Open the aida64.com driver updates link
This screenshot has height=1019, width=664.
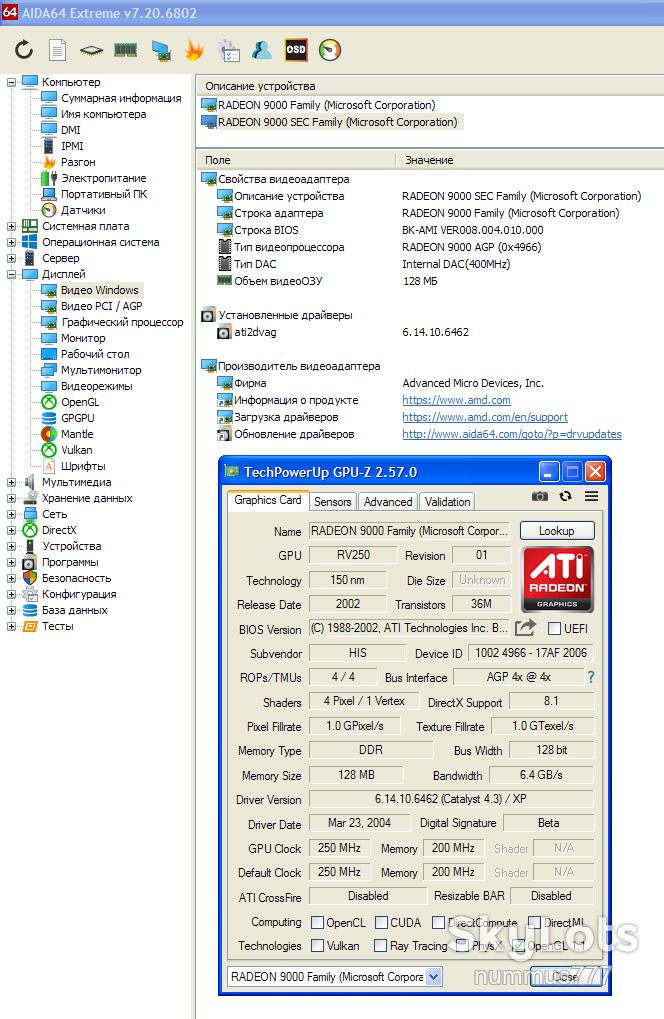(x=512, y=434)
